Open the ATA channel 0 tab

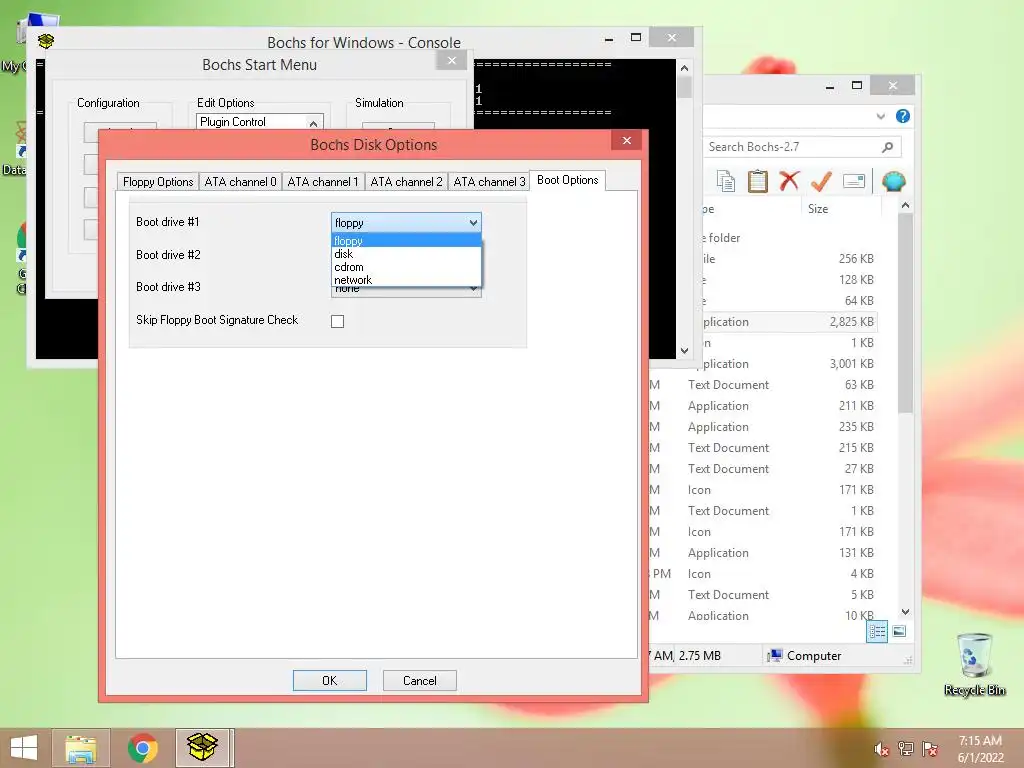[x=240, y=182]
